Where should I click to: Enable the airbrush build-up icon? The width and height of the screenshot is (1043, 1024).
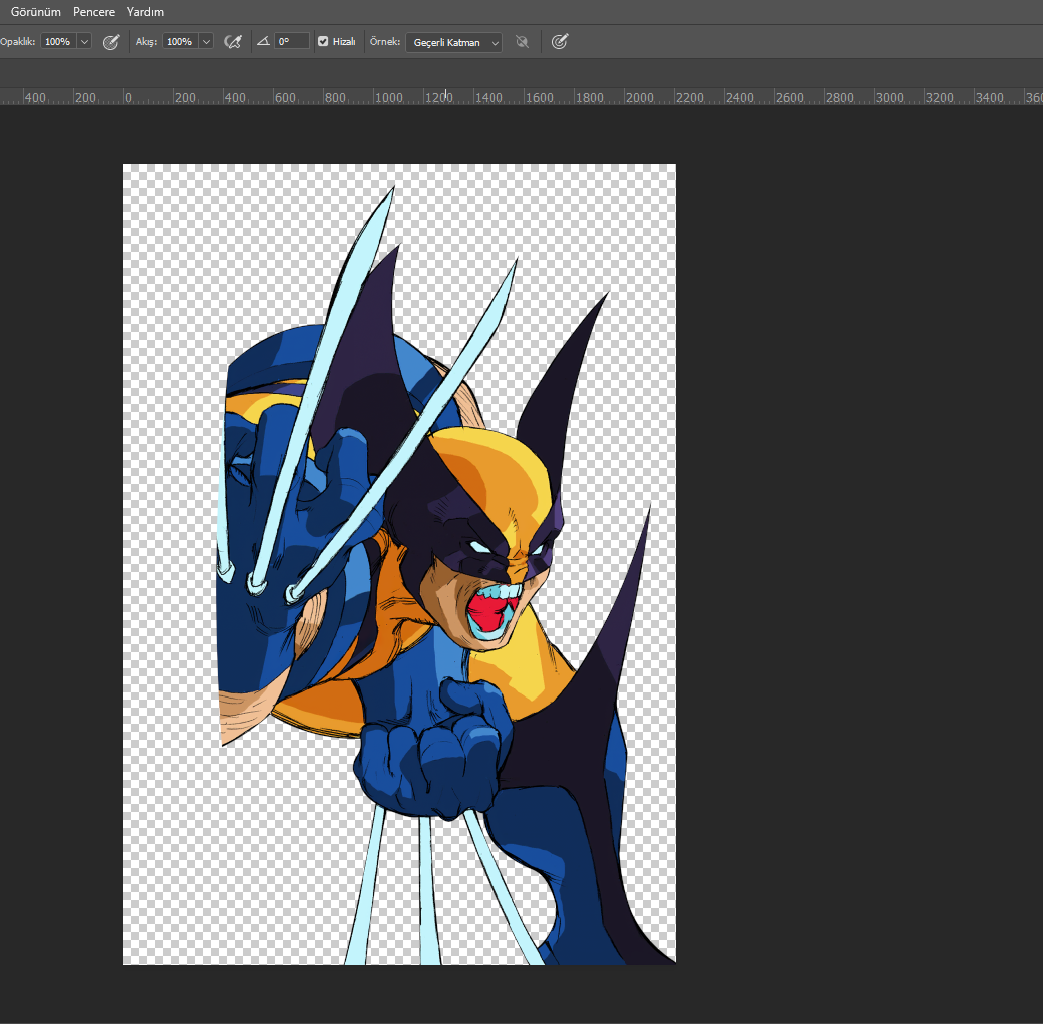[233, 42]
